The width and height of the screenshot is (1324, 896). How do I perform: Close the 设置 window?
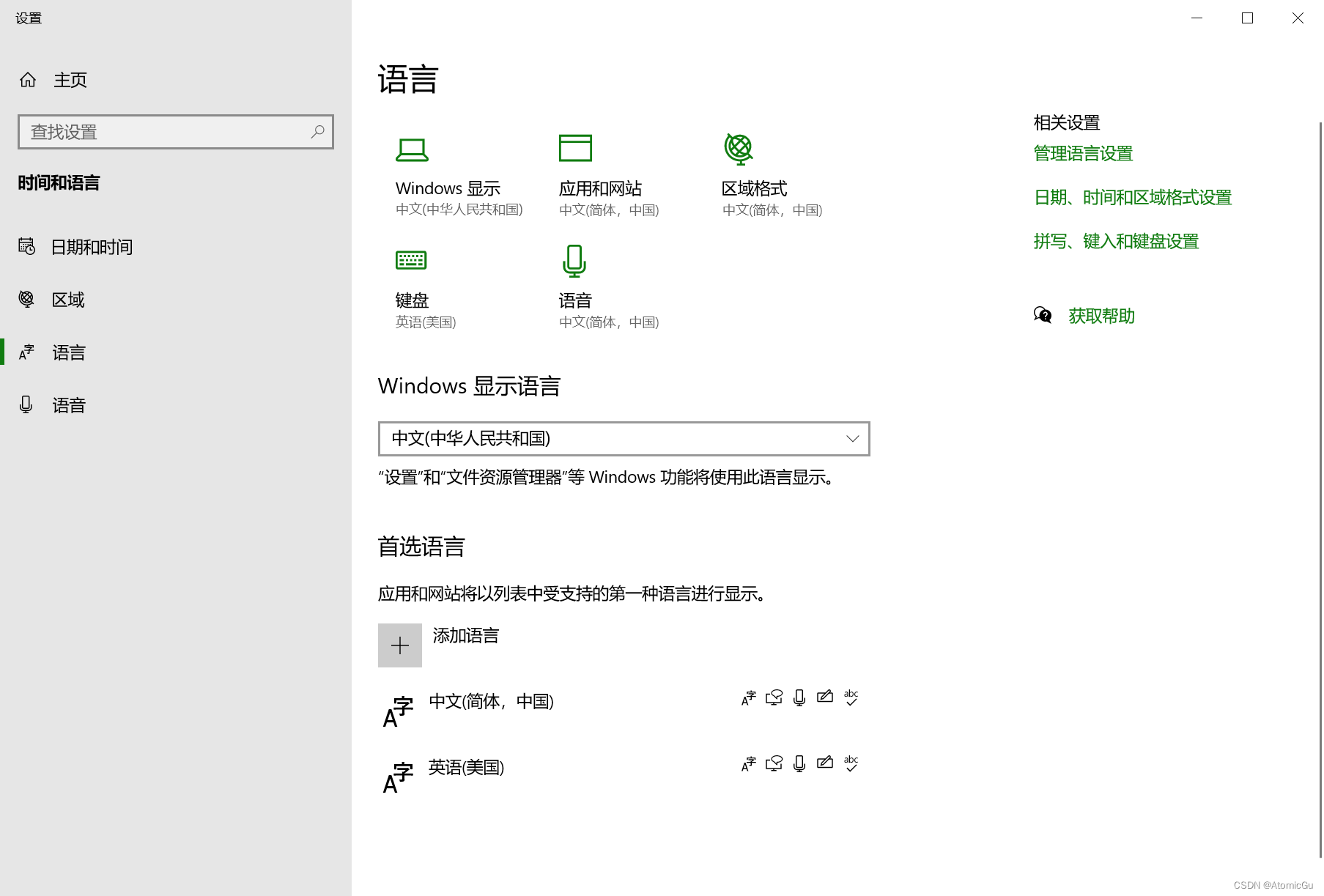pyautogui.click(x=1298, y=18)
